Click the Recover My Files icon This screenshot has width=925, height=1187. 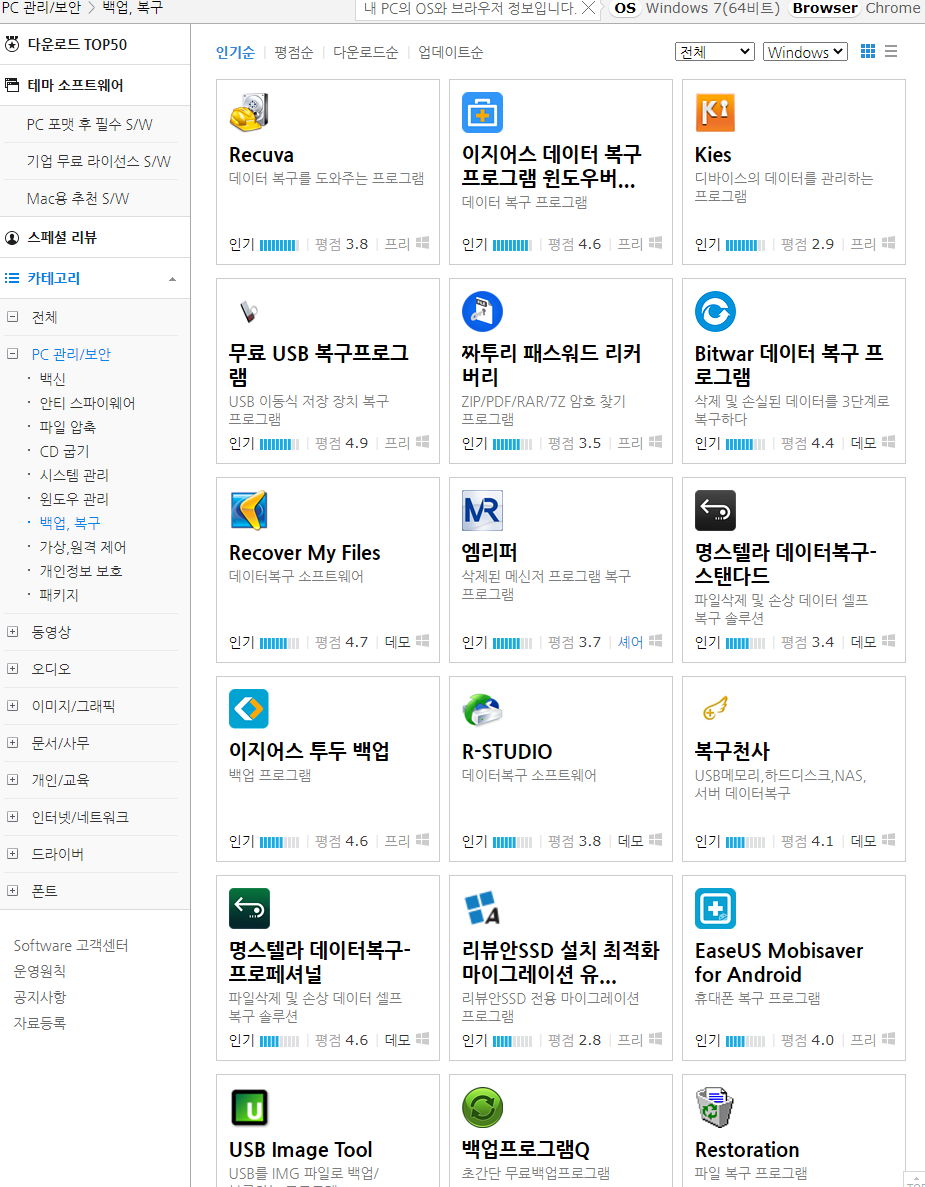click(x=249, y=510)
